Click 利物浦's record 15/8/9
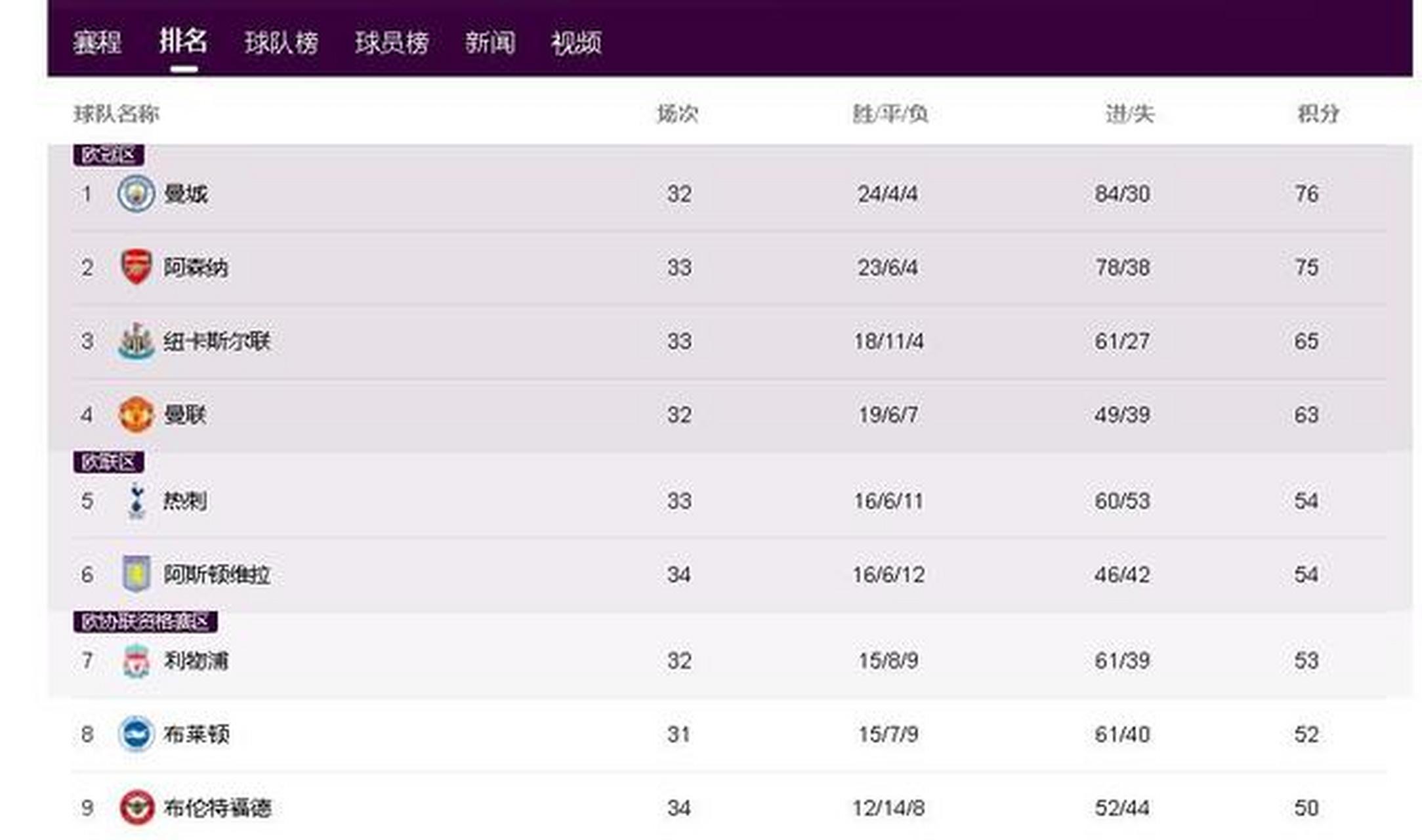 (x=888, y=661)
